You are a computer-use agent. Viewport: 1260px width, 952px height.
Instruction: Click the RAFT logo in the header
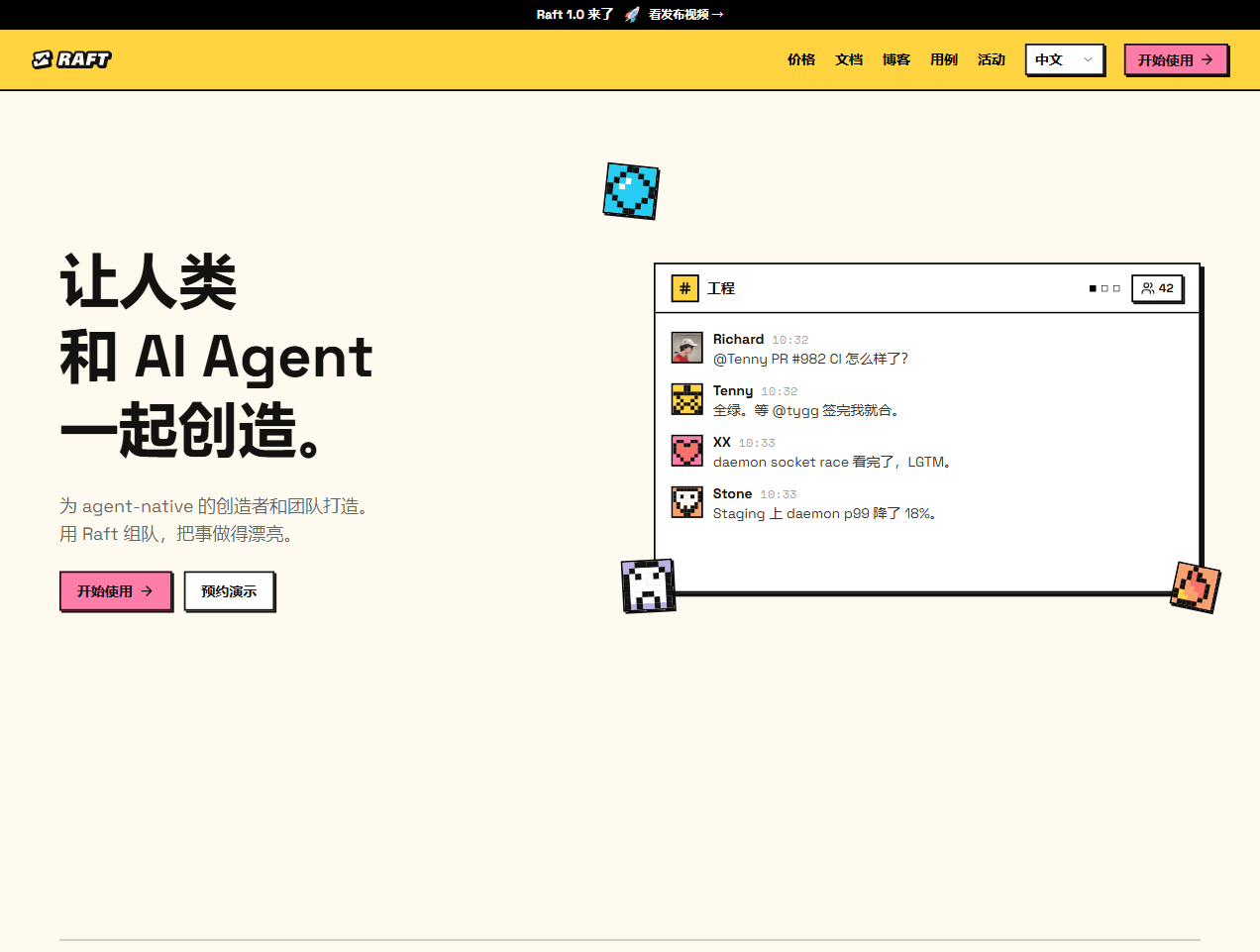pyautogui.click(x=71, y=59)
